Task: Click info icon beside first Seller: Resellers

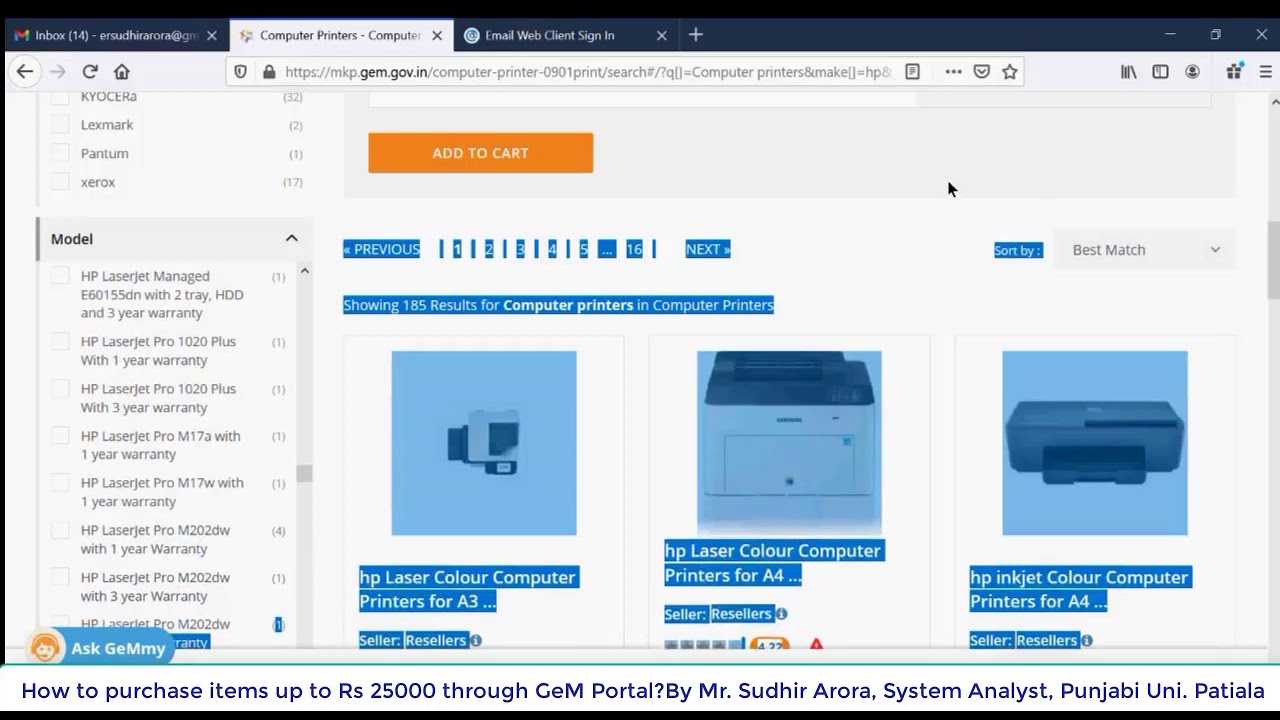Action: 476,640
